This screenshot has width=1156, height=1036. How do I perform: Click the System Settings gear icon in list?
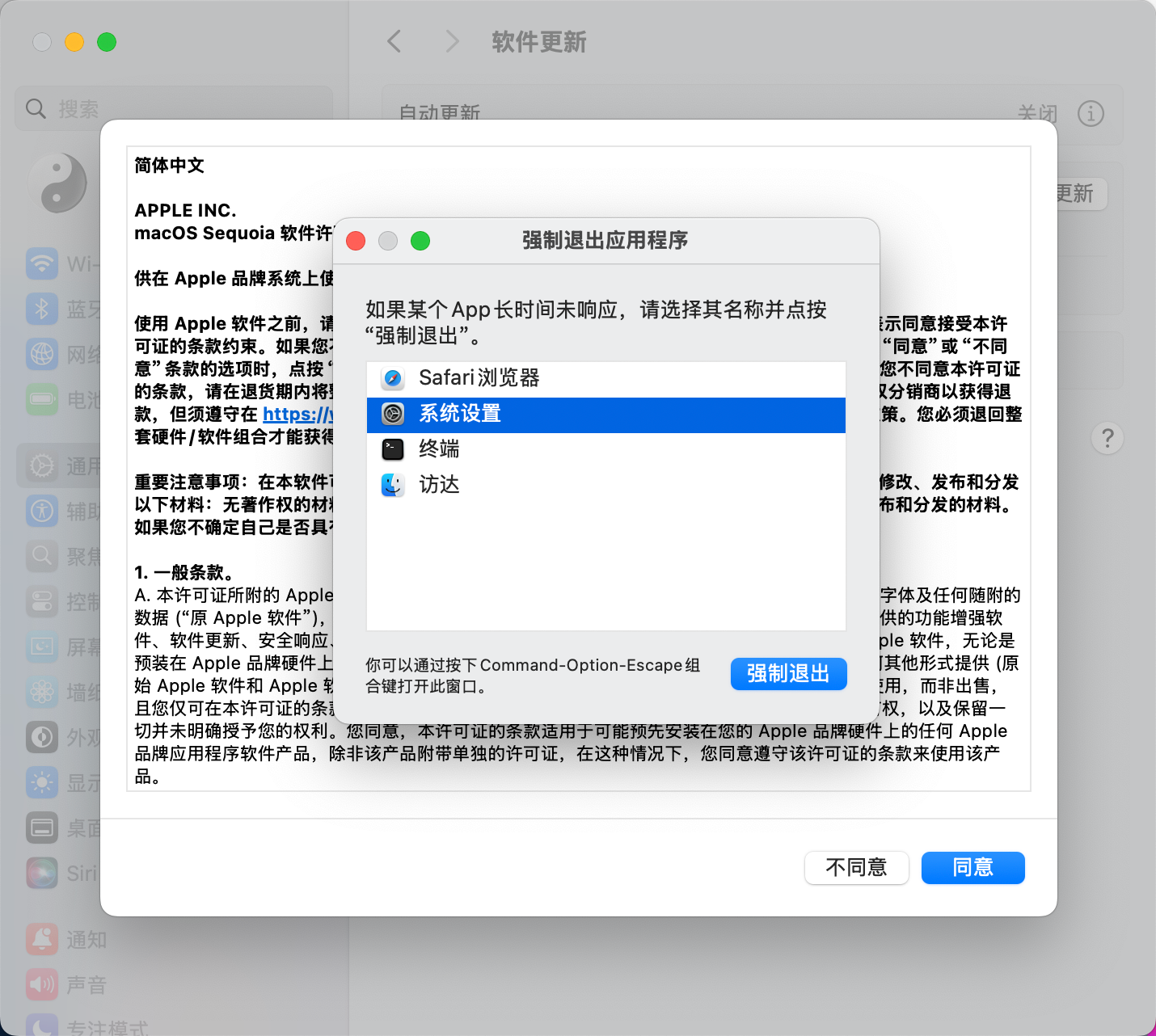tap(393, 414)
